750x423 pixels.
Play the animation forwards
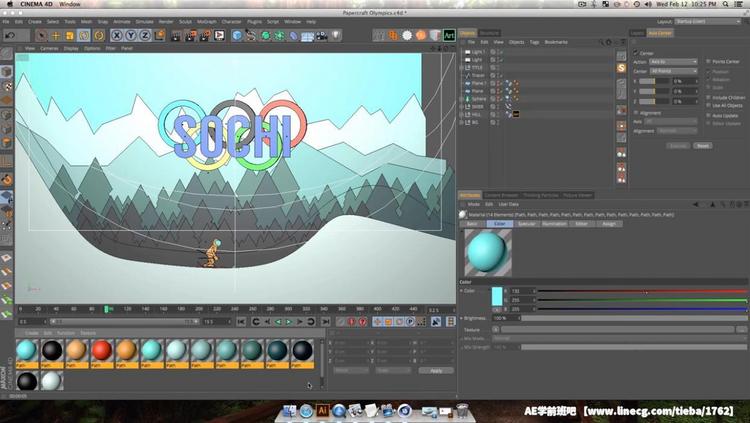[x=288, y=322]
